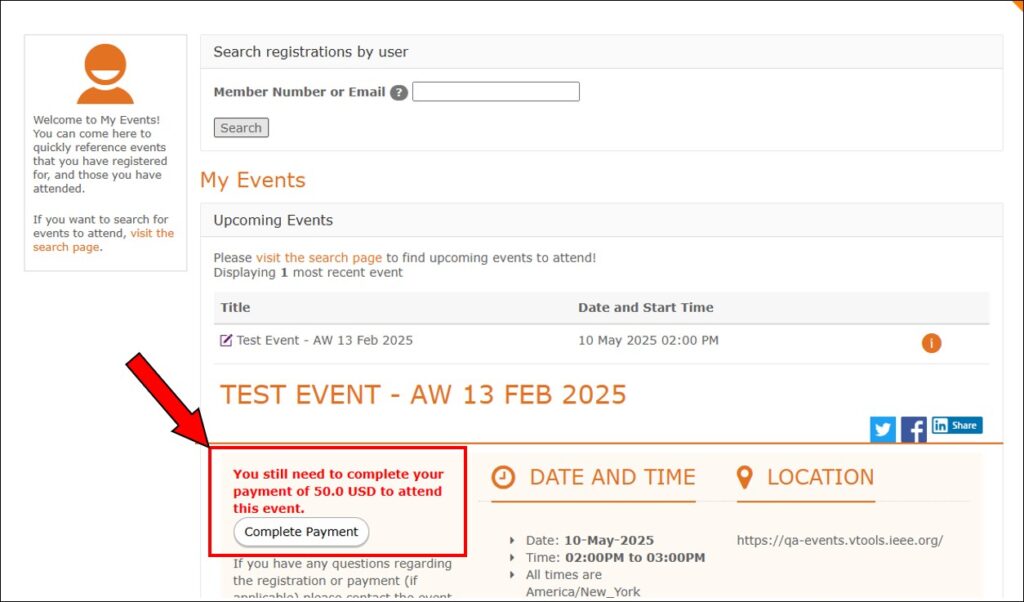Click the Title column header
The width and height of the screenshot is (1024, 602).
(235, 307)
